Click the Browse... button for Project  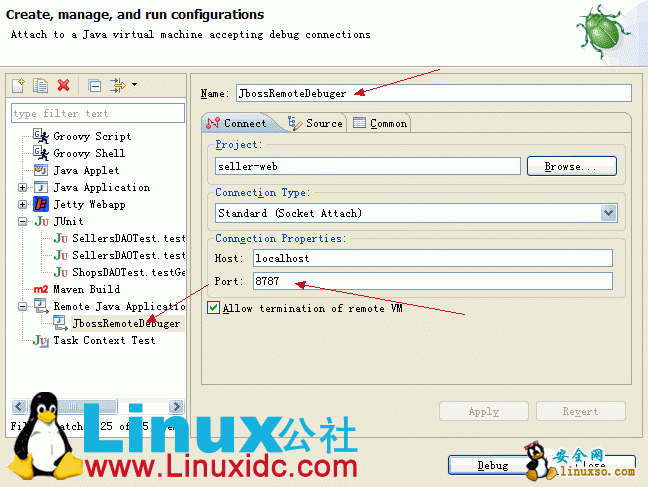pos(571,166)
